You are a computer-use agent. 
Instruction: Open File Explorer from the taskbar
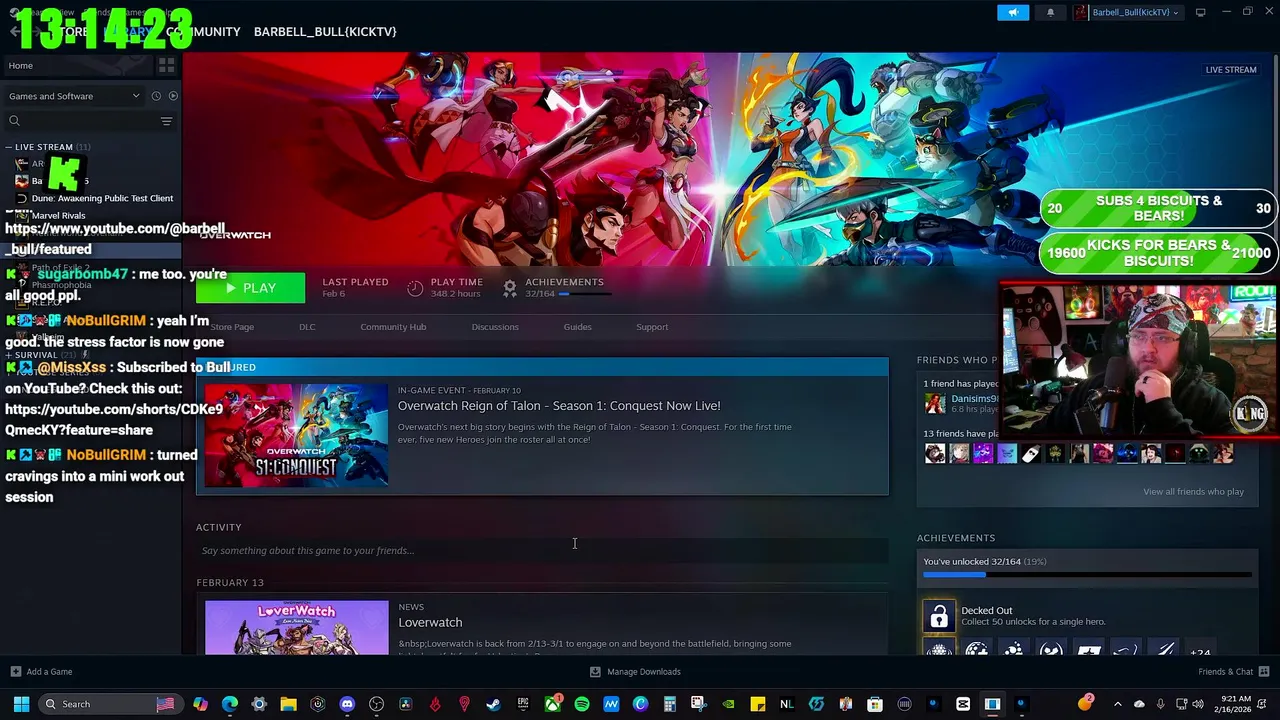click(x=288, y=704)
